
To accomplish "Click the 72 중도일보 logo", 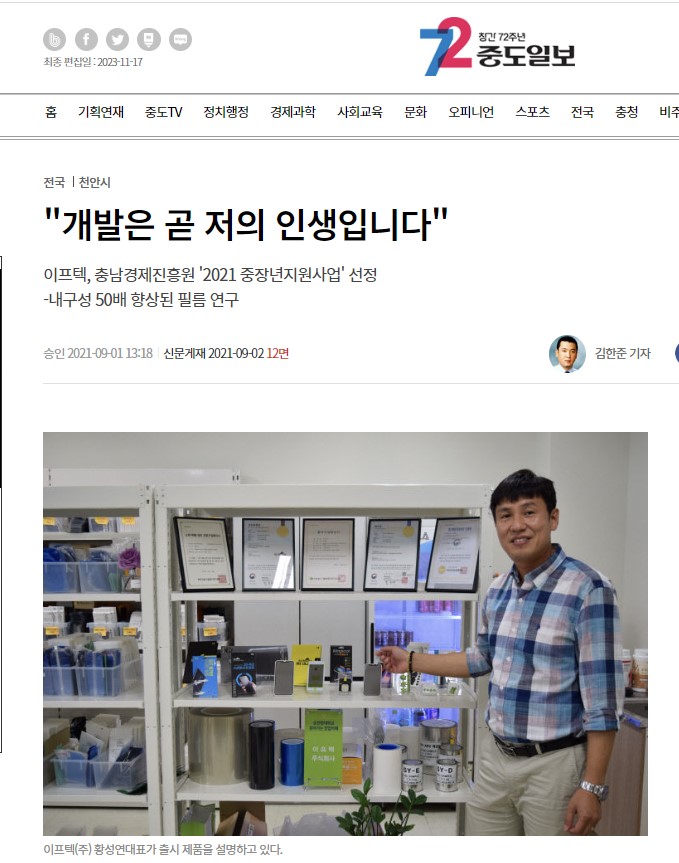I will 497,46.
